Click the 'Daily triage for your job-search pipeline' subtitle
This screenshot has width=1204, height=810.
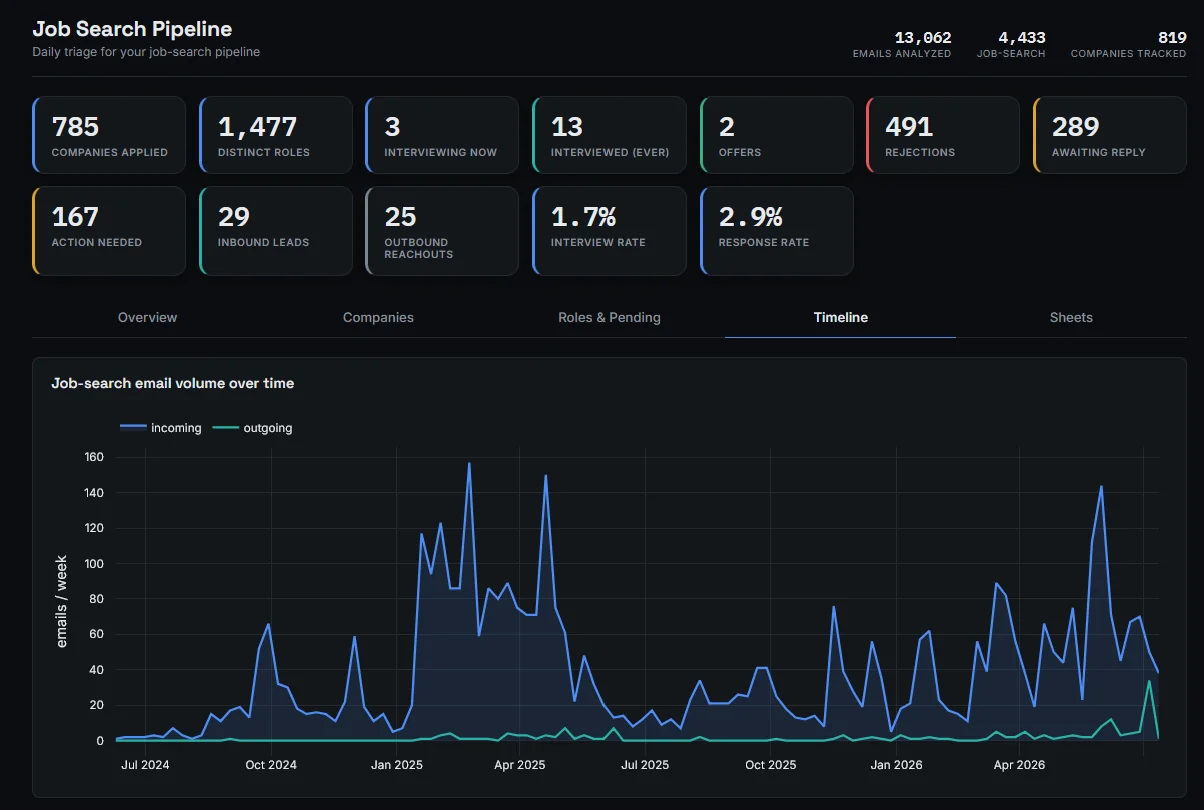pos(146,52)
